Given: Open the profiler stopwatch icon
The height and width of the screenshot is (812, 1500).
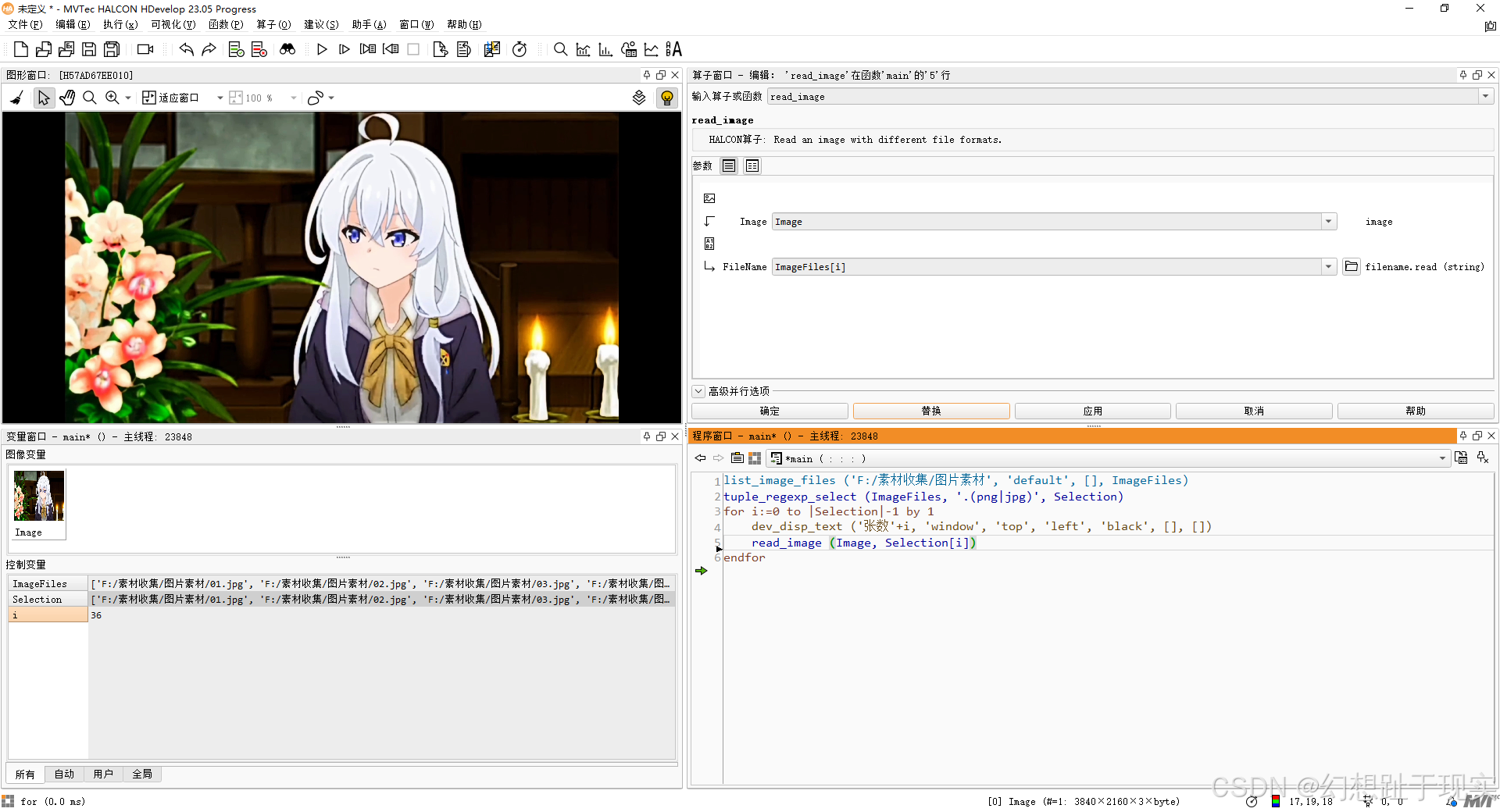Looking at the screenshot, I should coord(520,49).
